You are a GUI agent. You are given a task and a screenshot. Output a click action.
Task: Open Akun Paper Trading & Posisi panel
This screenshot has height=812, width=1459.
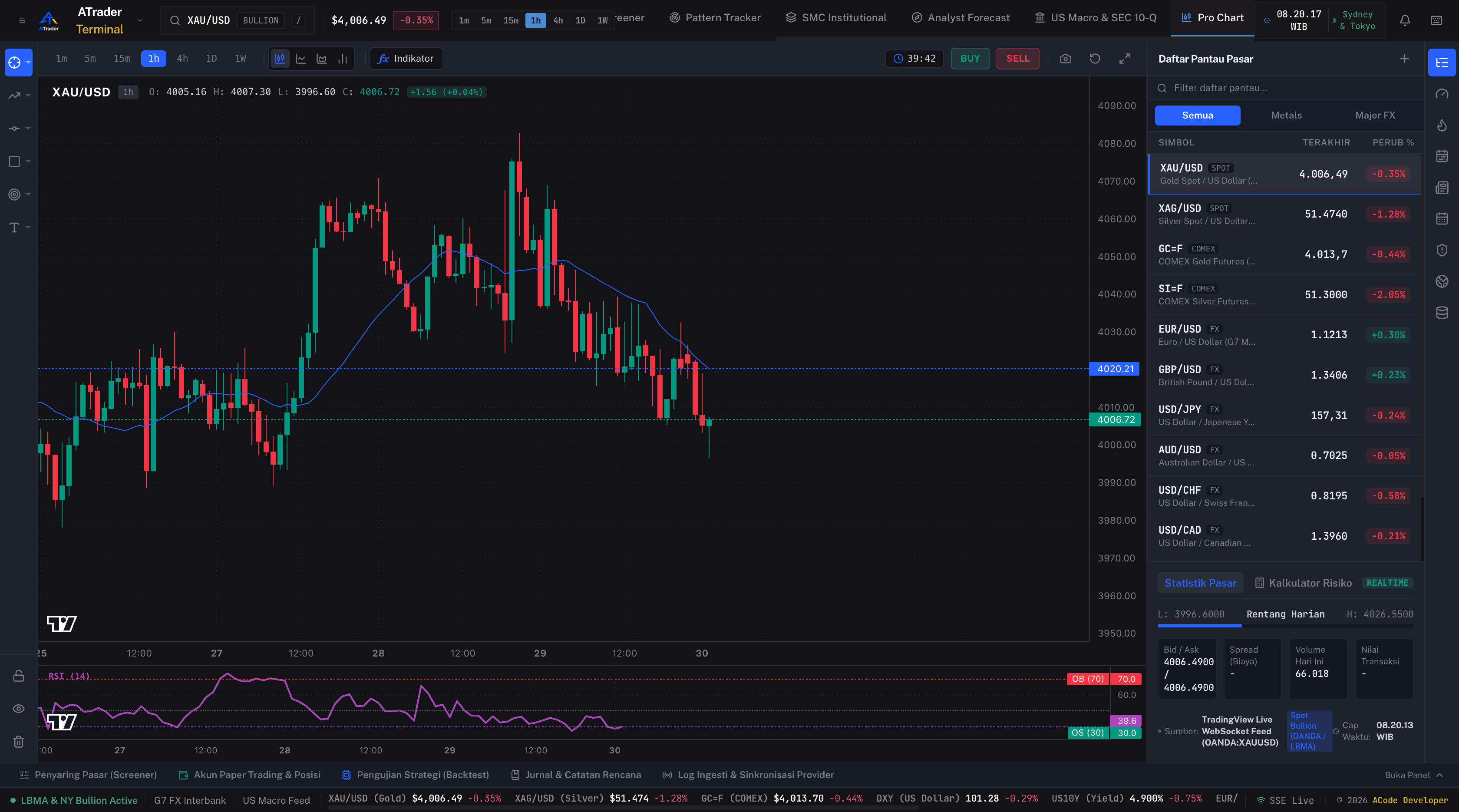tap(249, 775)
